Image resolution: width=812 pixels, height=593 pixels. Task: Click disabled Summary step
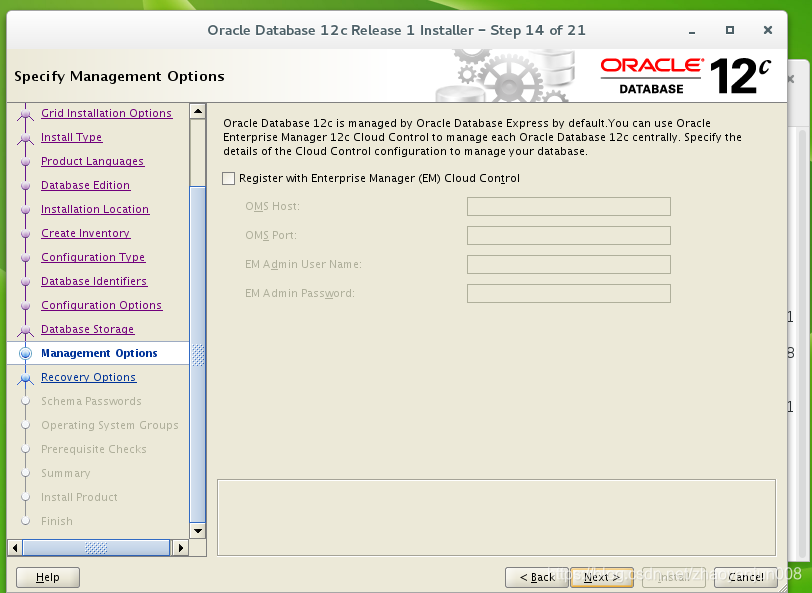click(x=65, y=473)
